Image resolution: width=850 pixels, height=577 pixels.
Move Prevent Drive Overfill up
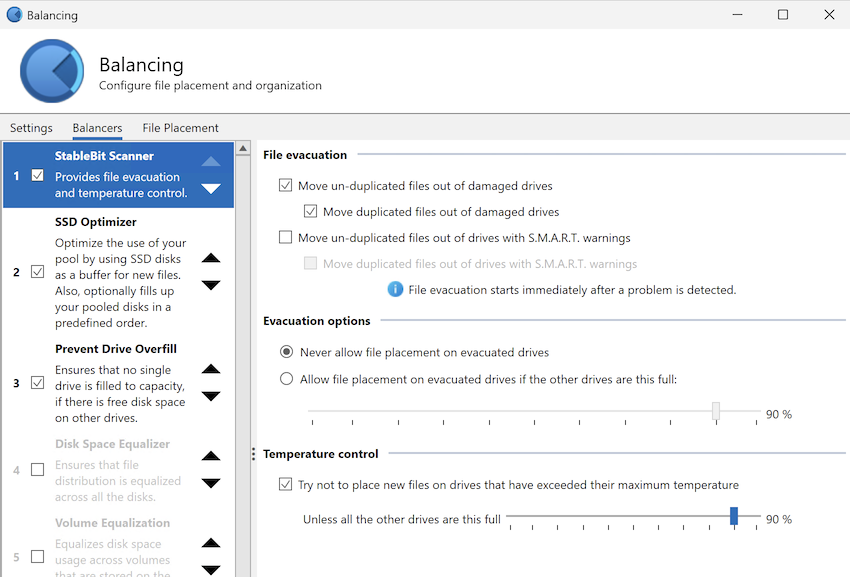211,369
